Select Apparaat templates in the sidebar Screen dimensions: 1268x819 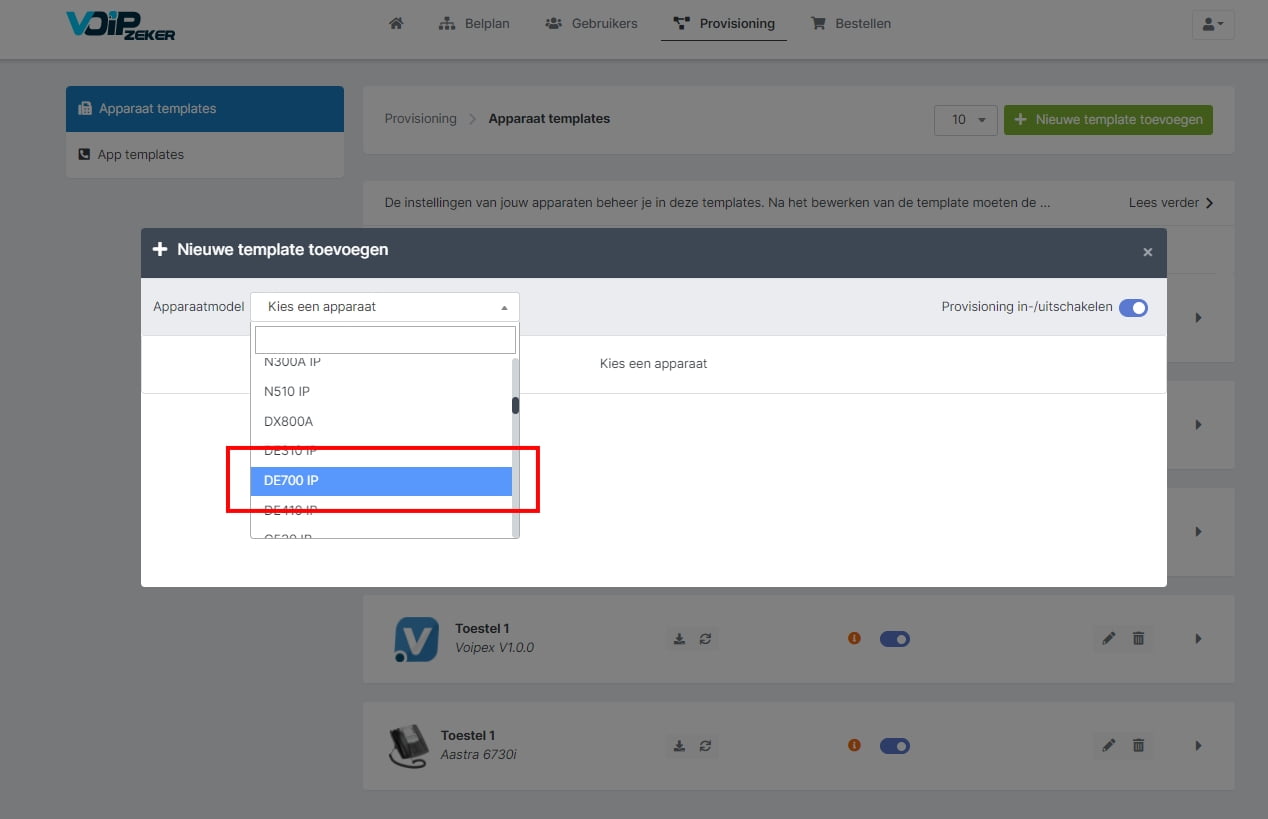205,109
